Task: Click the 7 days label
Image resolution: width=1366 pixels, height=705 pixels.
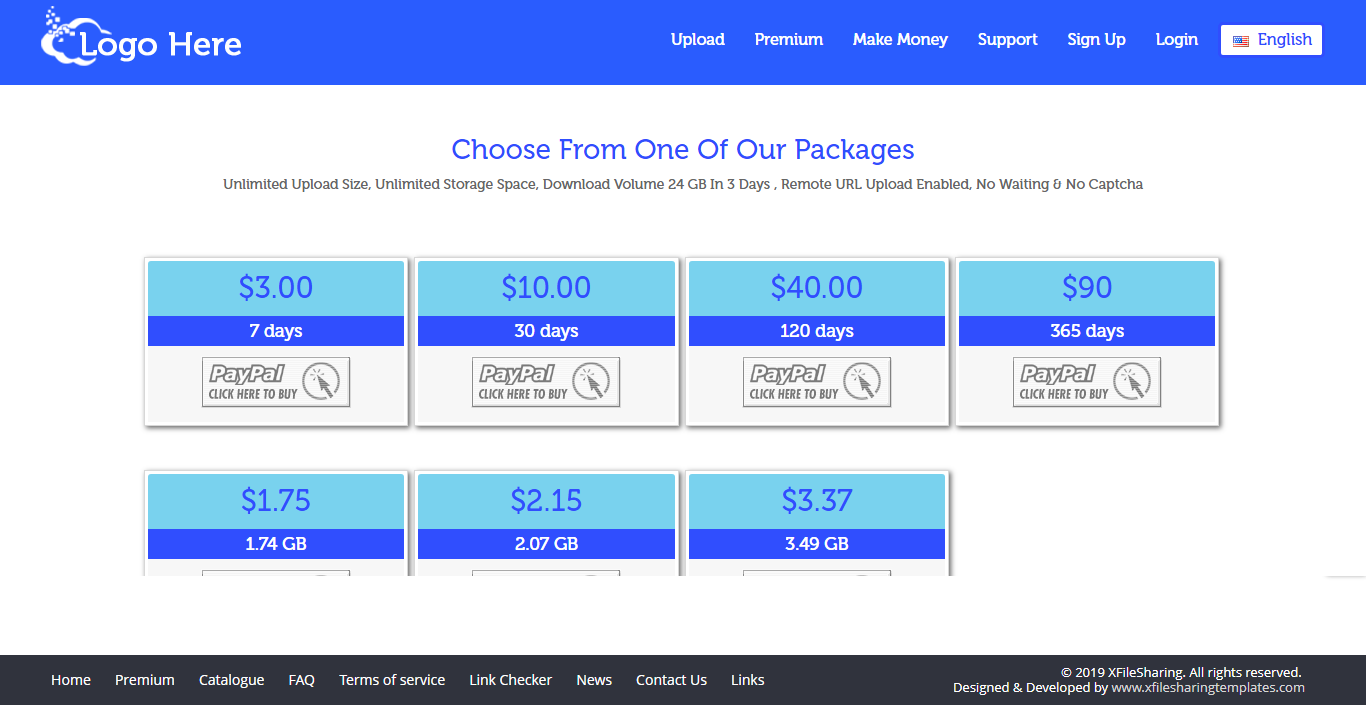Action: tap(276, 331)
